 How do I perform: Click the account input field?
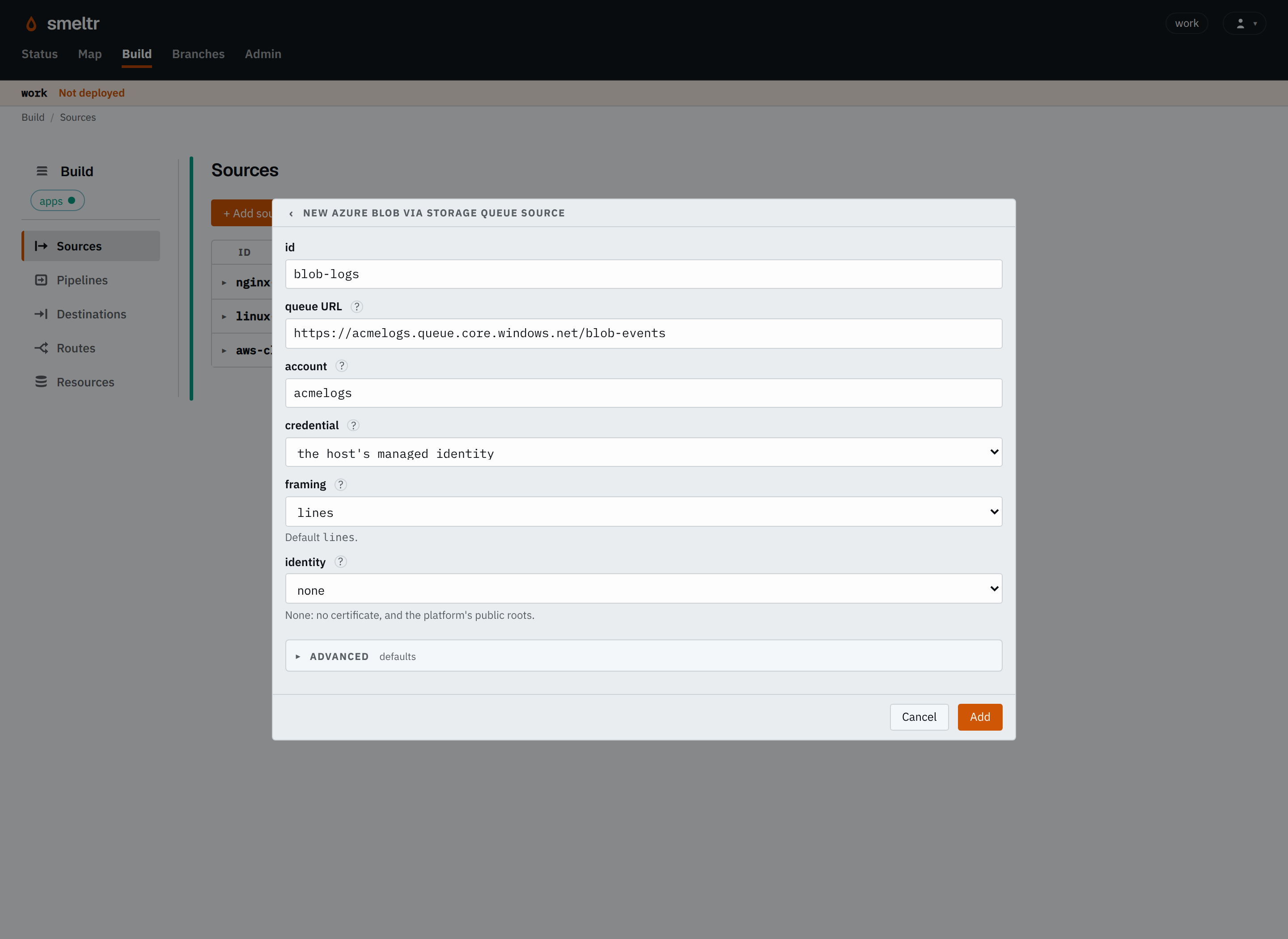pyautogui.click(x=644, y=393)
